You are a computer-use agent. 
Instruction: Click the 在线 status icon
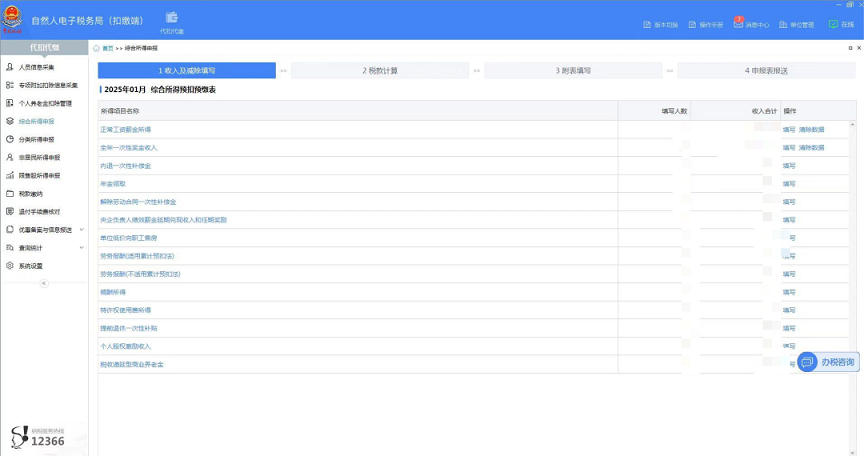(x=841, y=24)
